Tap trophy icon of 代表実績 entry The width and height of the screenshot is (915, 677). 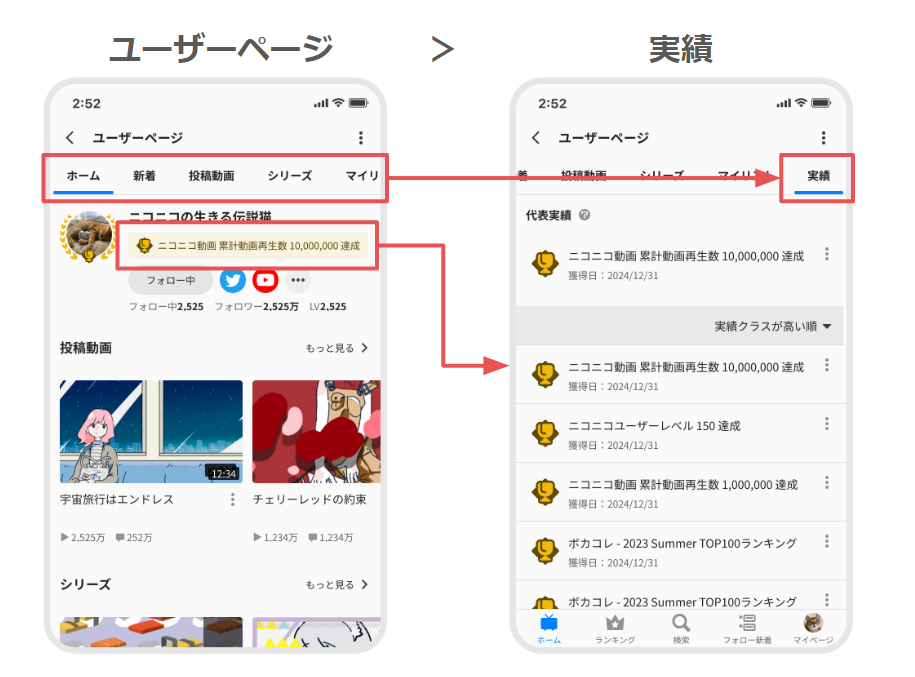pyautogui.click(x=545, y=263)
